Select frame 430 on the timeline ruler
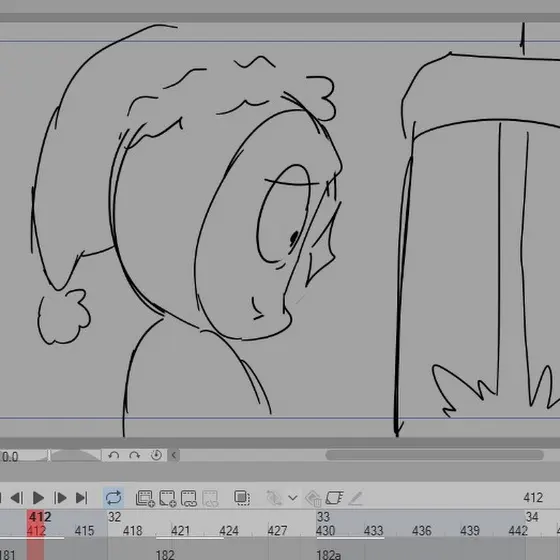This screenshot has width=560, height=560. tap(325, 530)
